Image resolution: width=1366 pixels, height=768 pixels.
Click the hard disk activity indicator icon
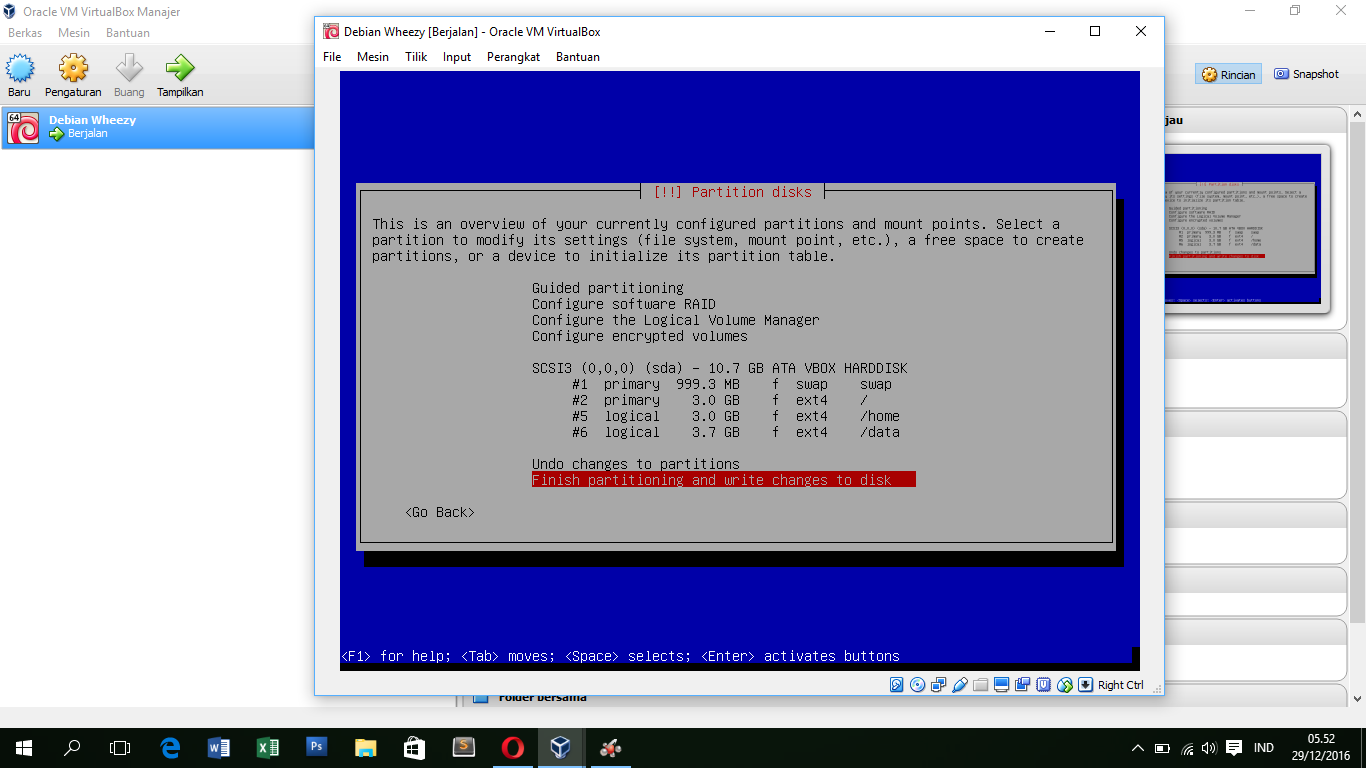coord(897,685)
